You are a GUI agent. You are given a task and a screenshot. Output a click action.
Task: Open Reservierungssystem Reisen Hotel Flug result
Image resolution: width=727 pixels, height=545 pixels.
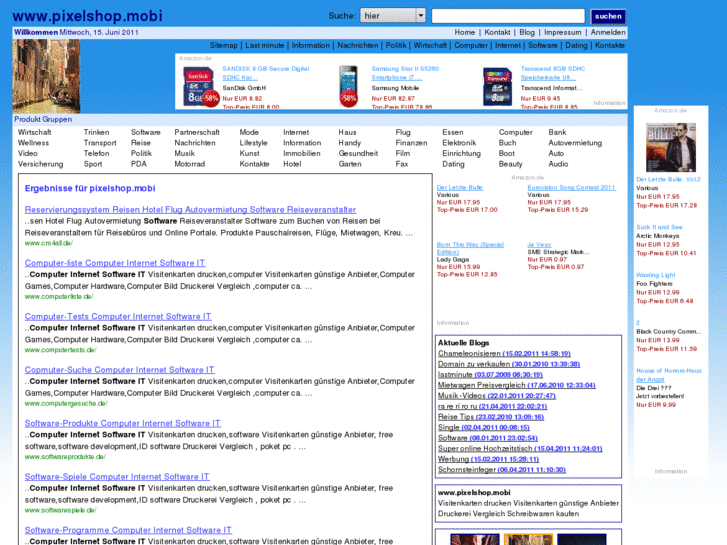pyautogui.click(x=190, y=210)
